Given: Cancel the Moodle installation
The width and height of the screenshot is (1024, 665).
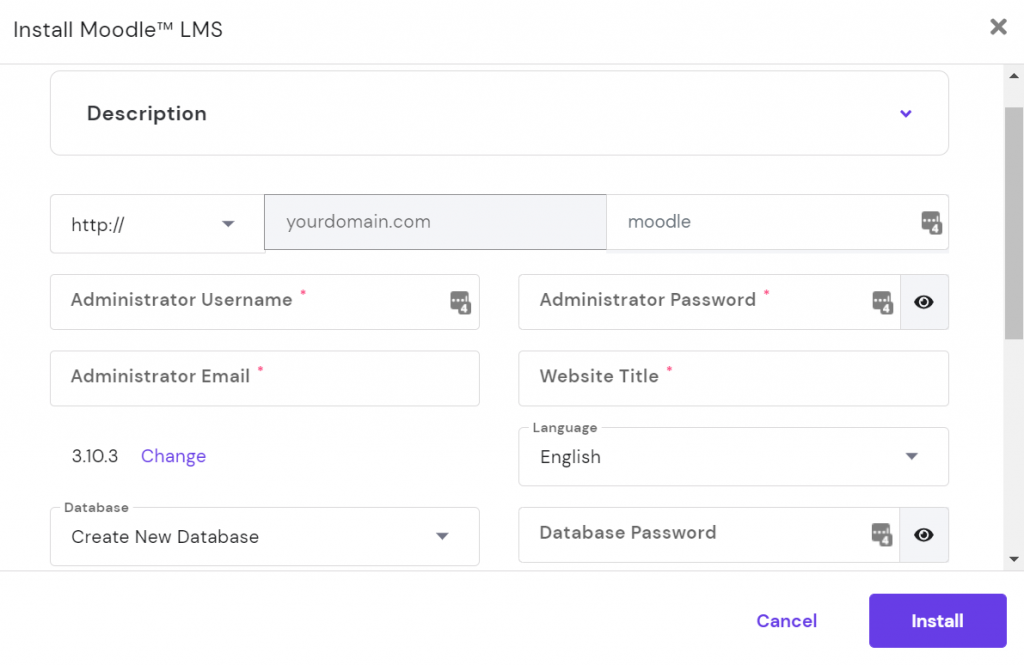Looking at the screenshot, I should [x=786, y=620].
